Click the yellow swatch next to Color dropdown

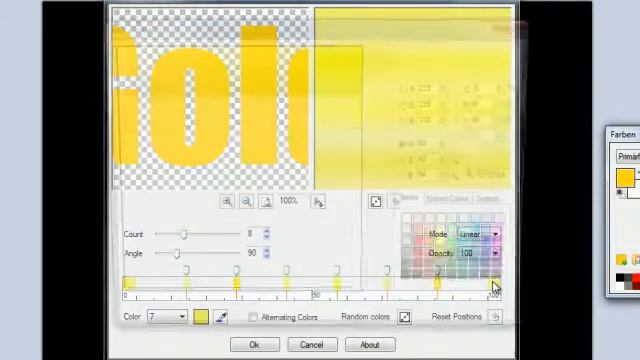pyautogui.click(x=201, y=317)
